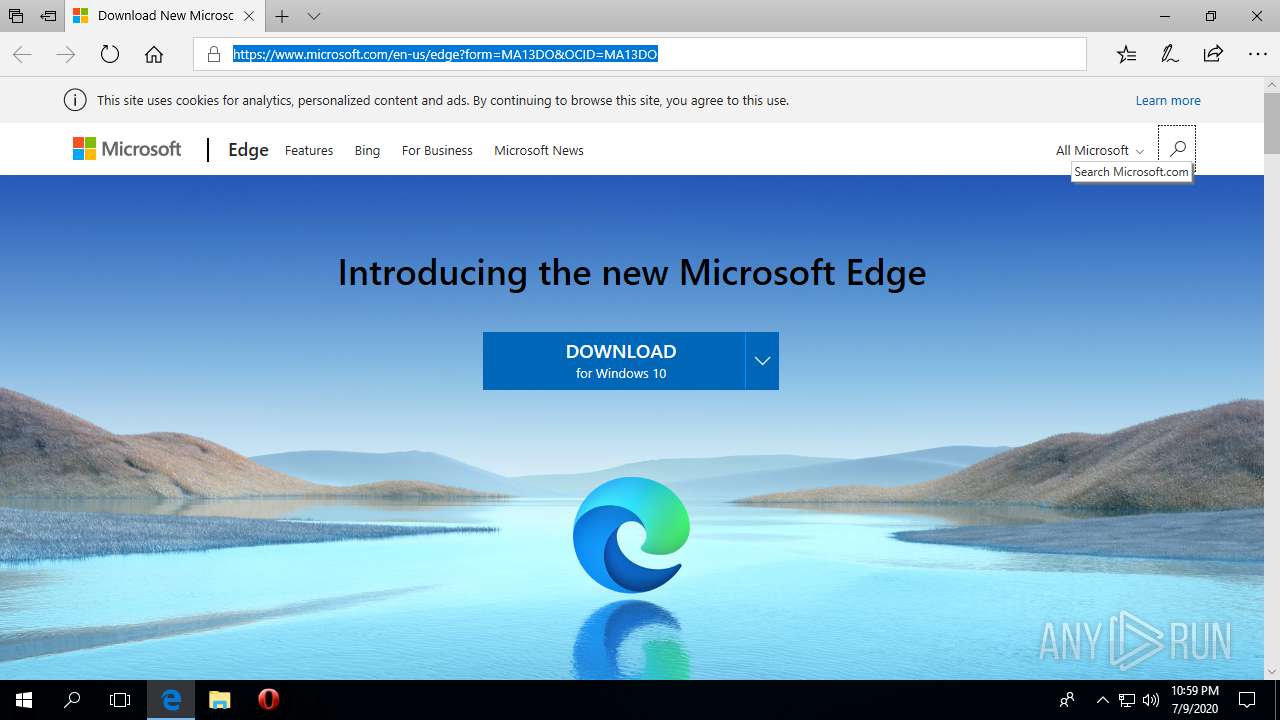
Task: Click the Share page icon
Action: point(1213,54)
